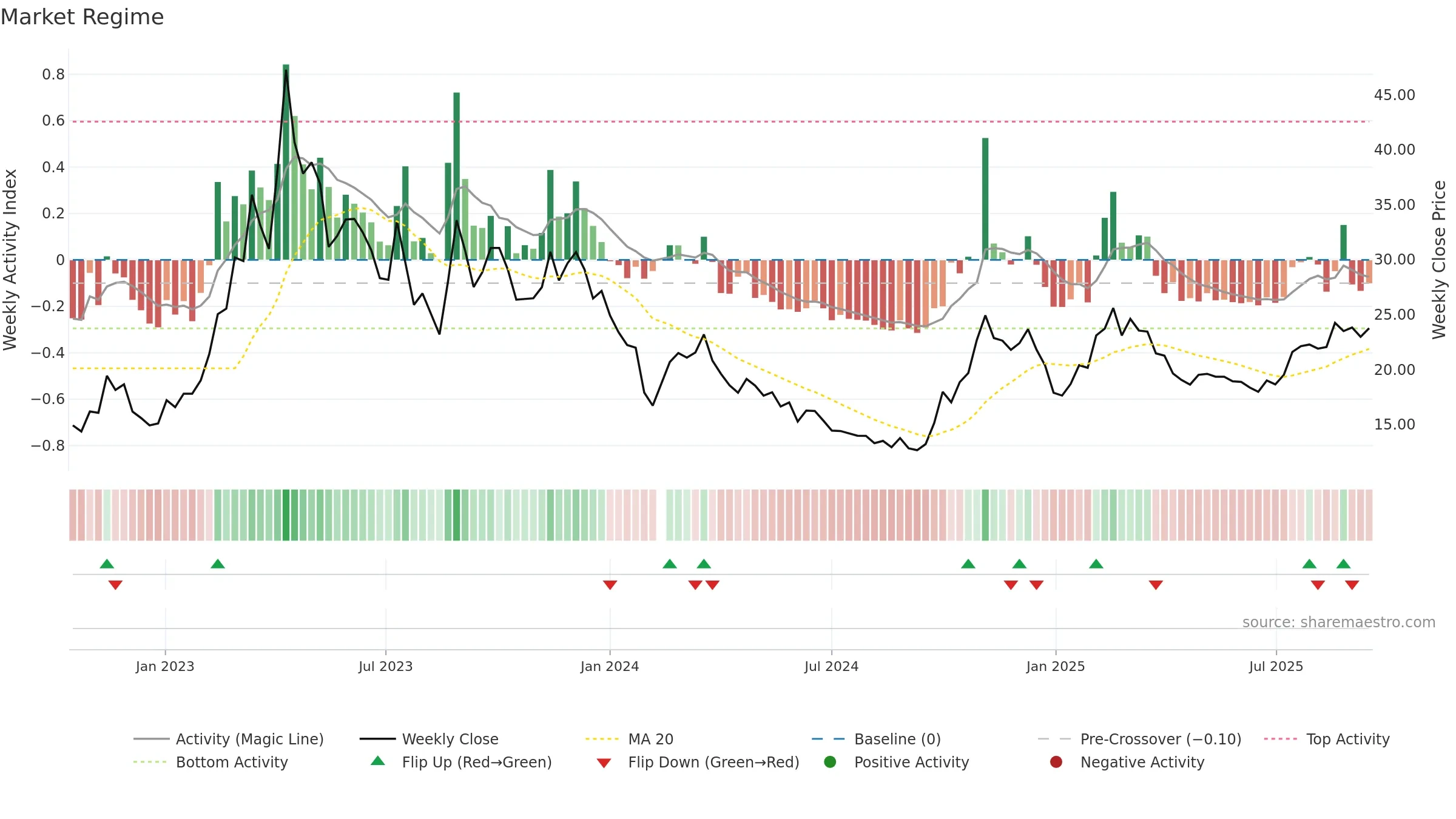Image resolution: width=1456 pixels, height=819 pixels.
Task: Click the Jul 2023 x-axis label
Action: tap(386, 666)
